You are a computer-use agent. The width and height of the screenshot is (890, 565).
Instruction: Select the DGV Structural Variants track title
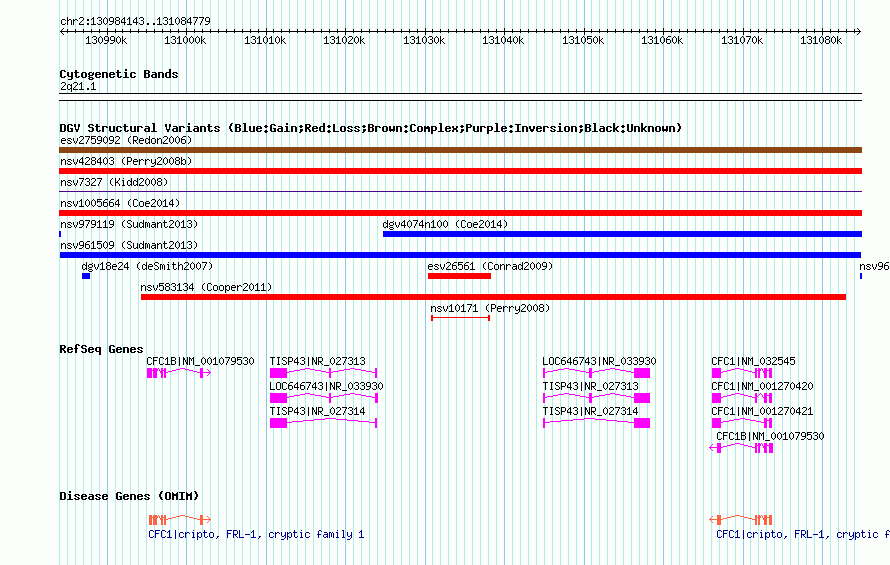pos(370,128)
